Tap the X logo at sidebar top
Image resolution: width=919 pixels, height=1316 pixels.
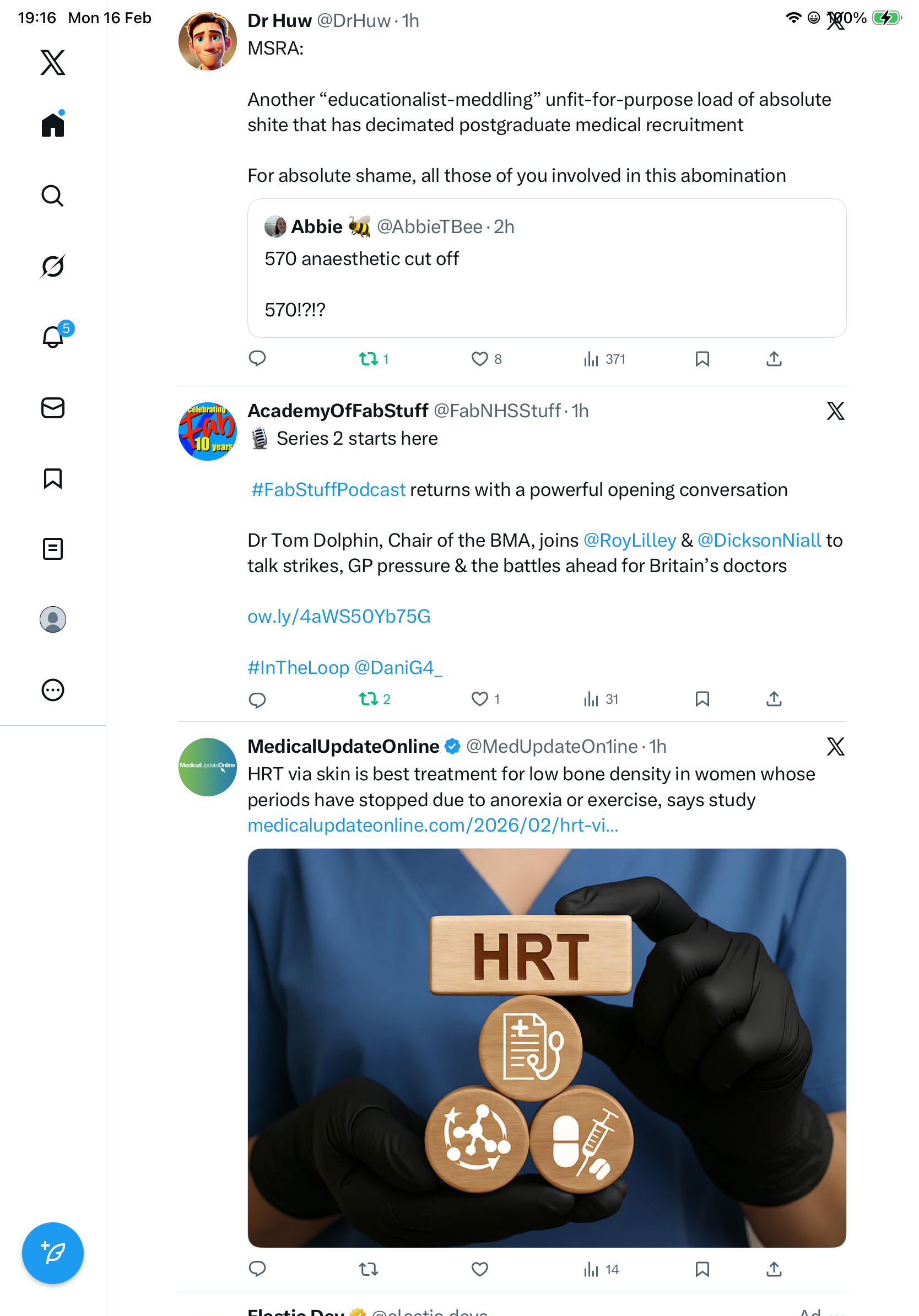[53, 62]
